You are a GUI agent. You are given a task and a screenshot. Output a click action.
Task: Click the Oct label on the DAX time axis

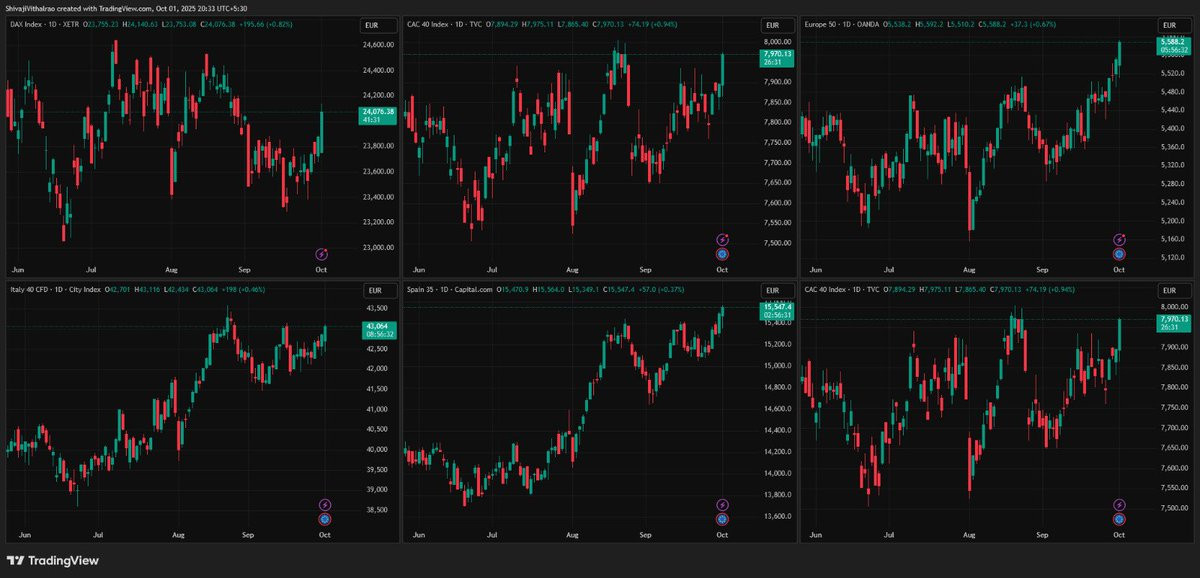321,270
